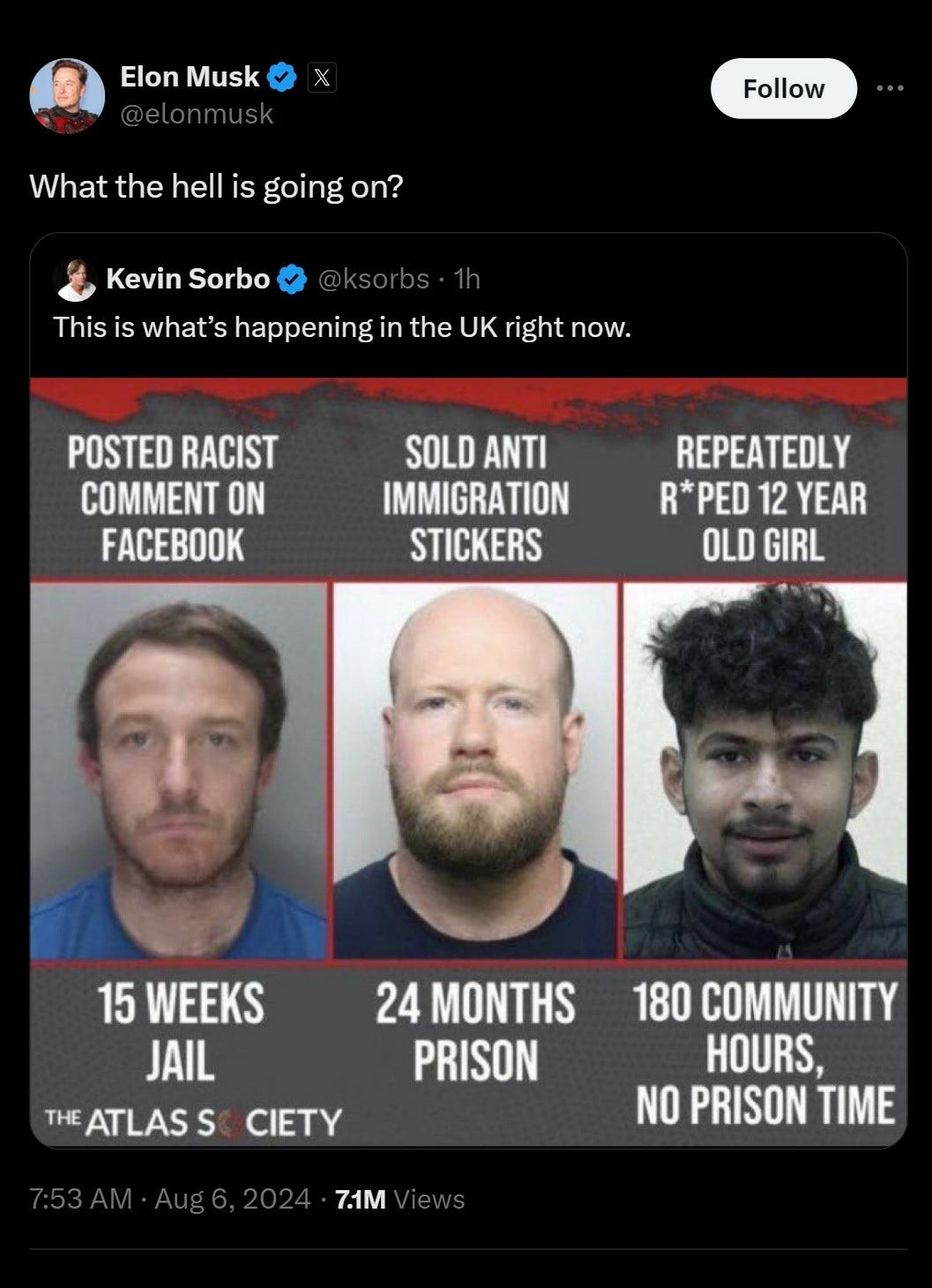Click the blue verified badge beside Elon Musk

(x=282, y=78)
